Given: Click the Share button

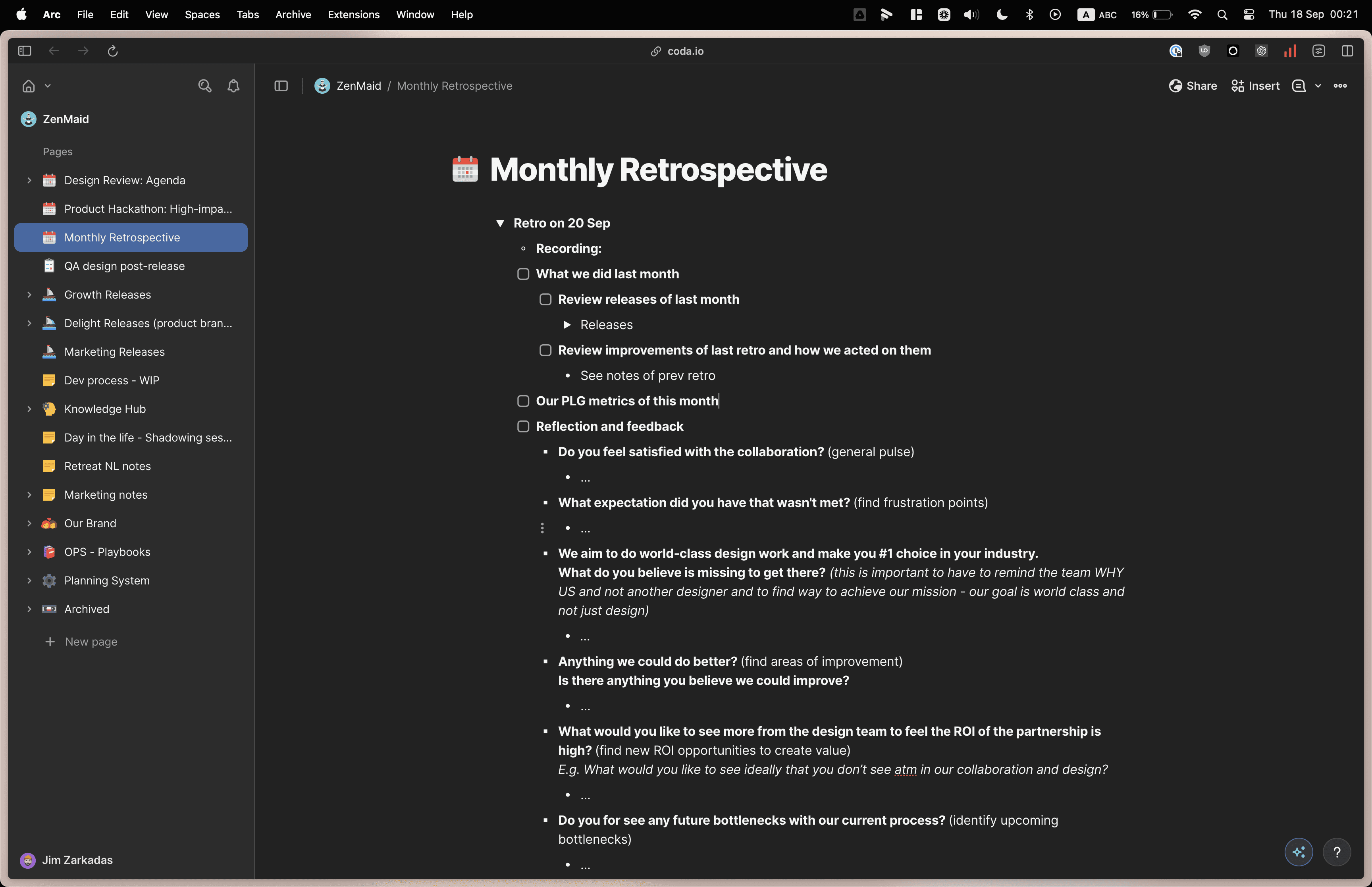Looking at the screenshot, I should coord(1193,86).
